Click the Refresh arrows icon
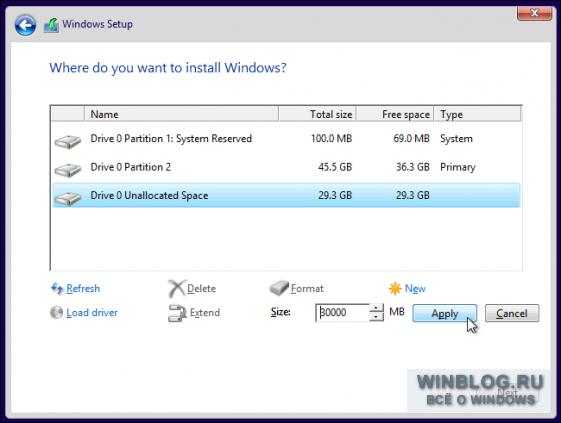The width and height of the screenshot is (561, 423). point(57,288)
